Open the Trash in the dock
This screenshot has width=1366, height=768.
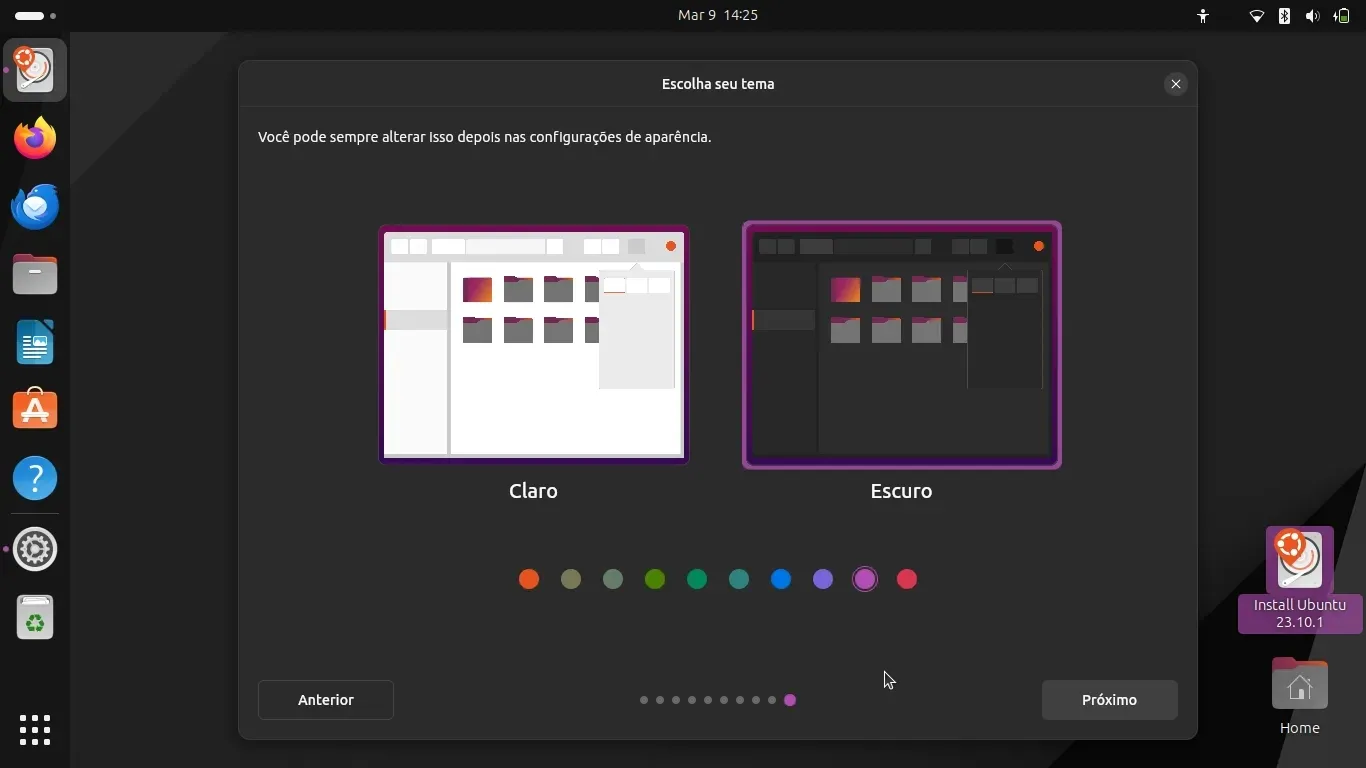pos(35,618)
